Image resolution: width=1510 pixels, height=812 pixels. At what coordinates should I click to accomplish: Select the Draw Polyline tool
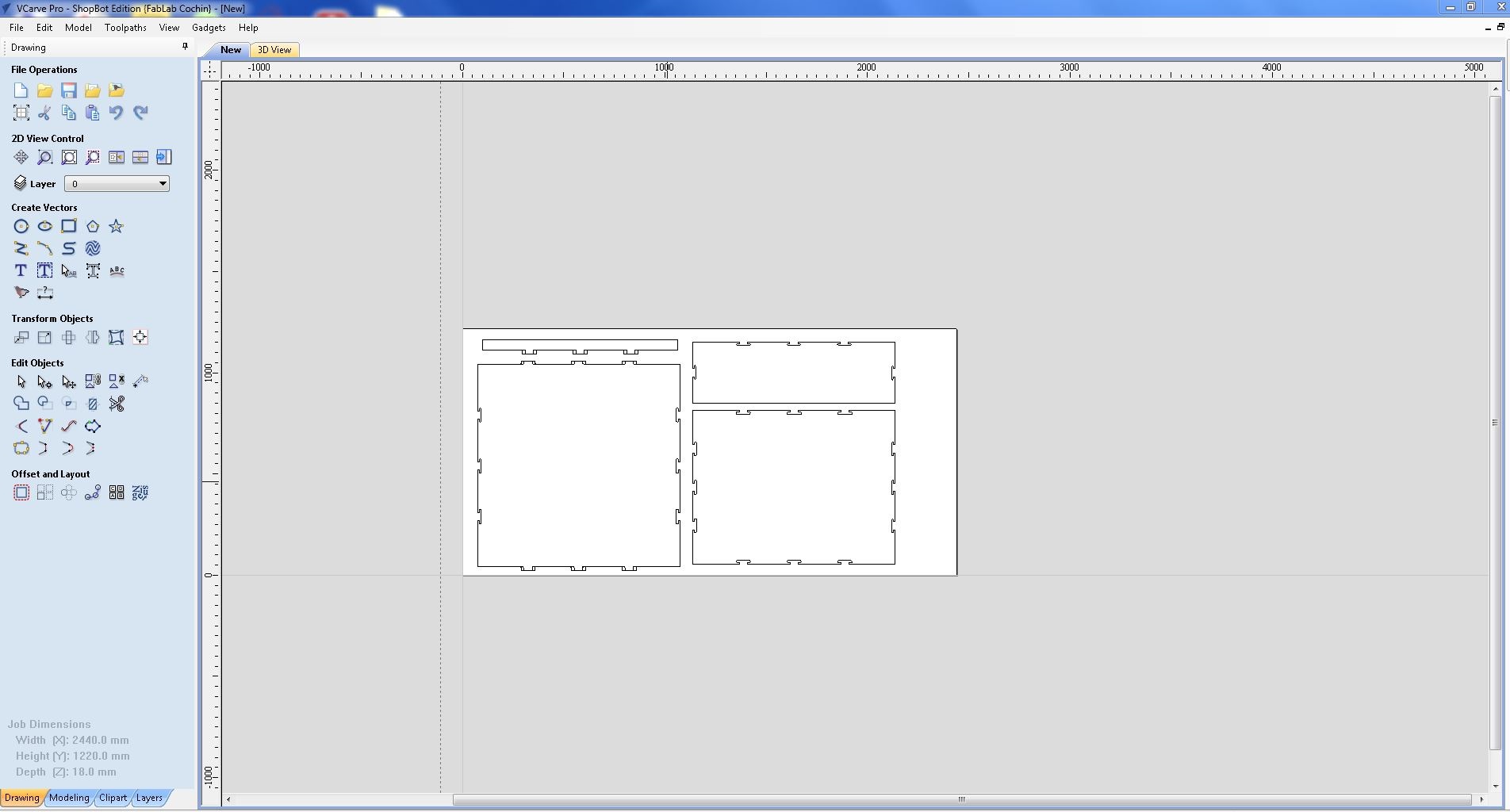point(21,249)
